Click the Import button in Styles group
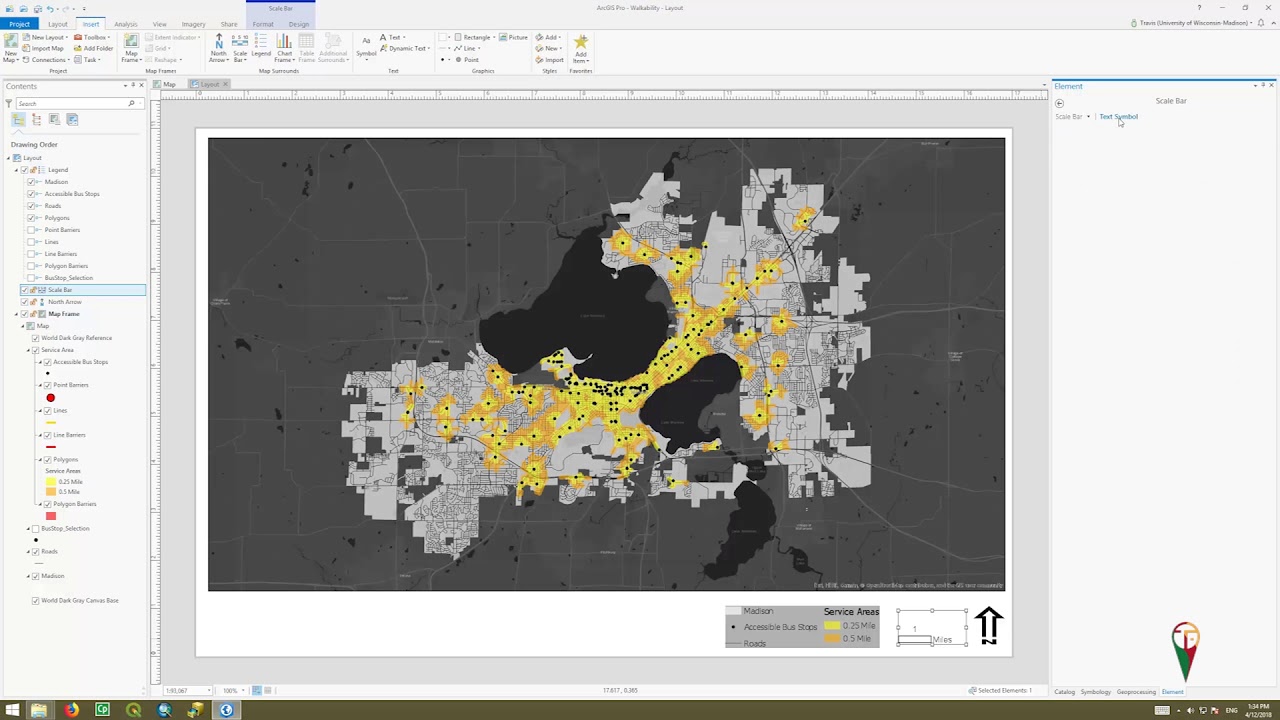The image size is (1280, 720). point(549,60)
